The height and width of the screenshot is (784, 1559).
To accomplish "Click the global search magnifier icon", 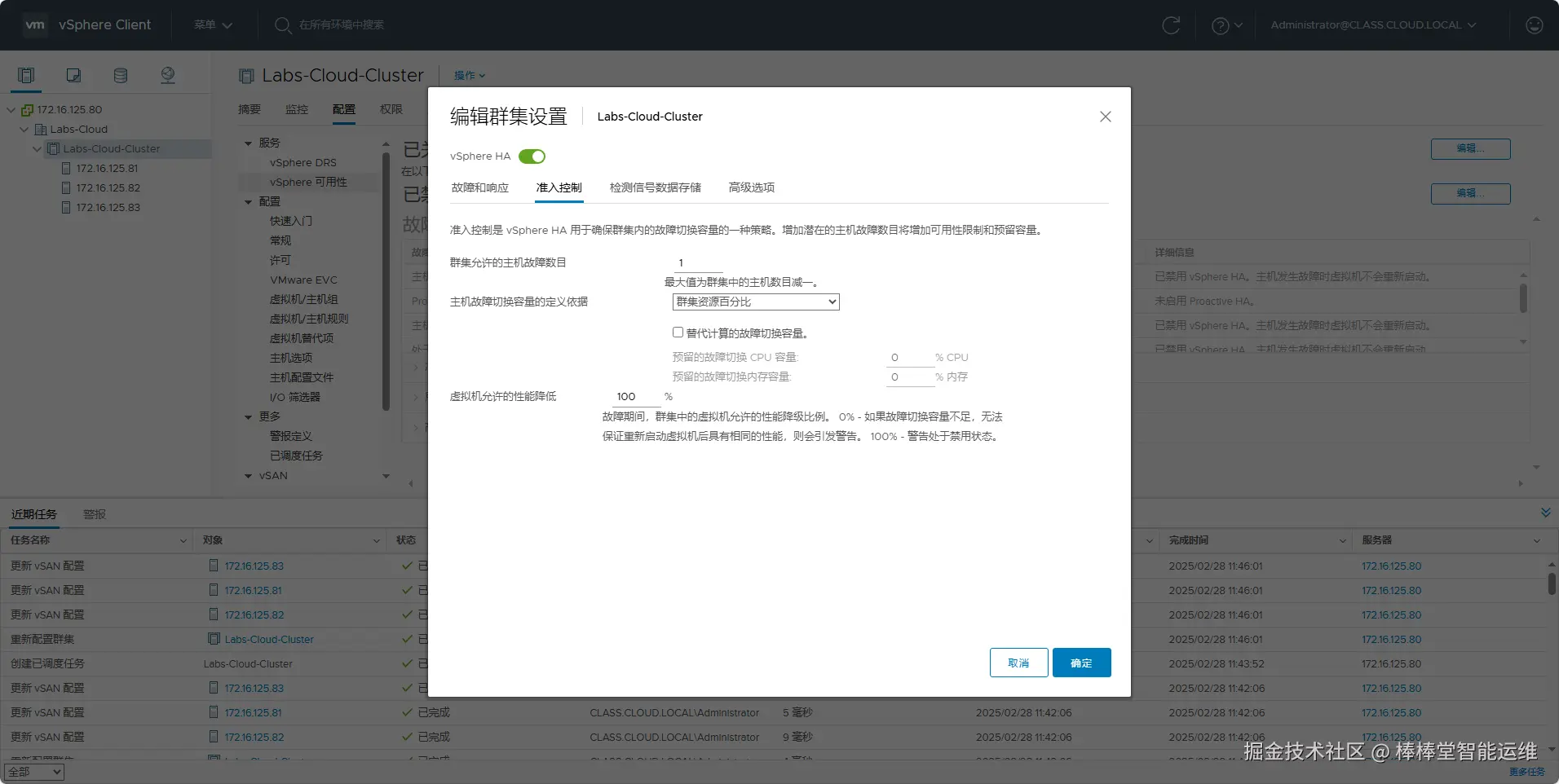I will (283, 25).
